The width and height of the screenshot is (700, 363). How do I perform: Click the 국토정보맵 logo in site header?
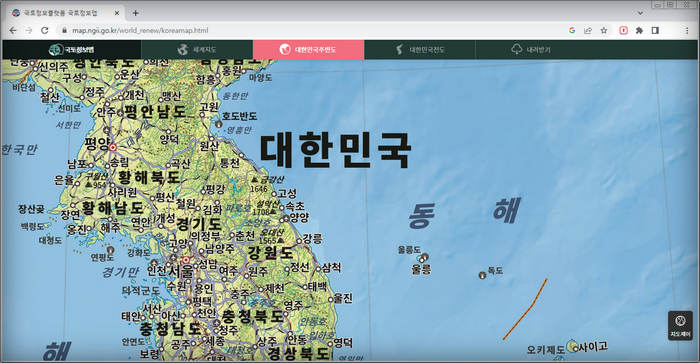coord(71,50)
